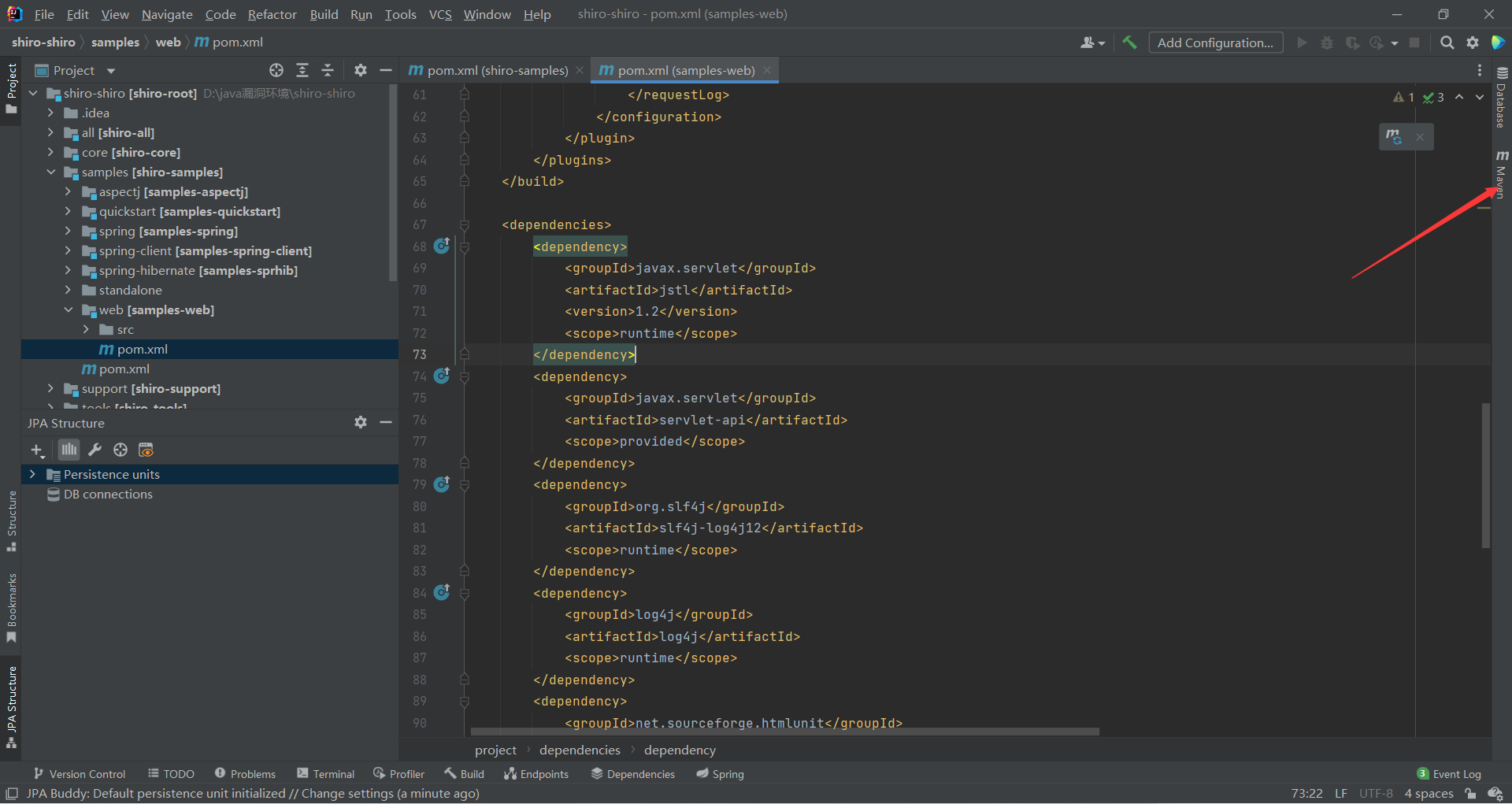Hide the JPA Structure panel
The width and height of the screenshot is (1512, 804).
pyautogui.click(x=386, y=422)
